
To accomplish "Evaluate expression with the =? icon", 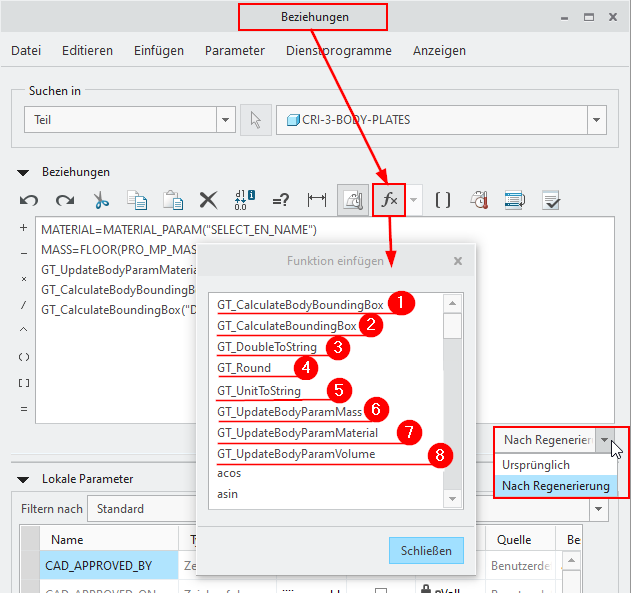I will 280,200.
